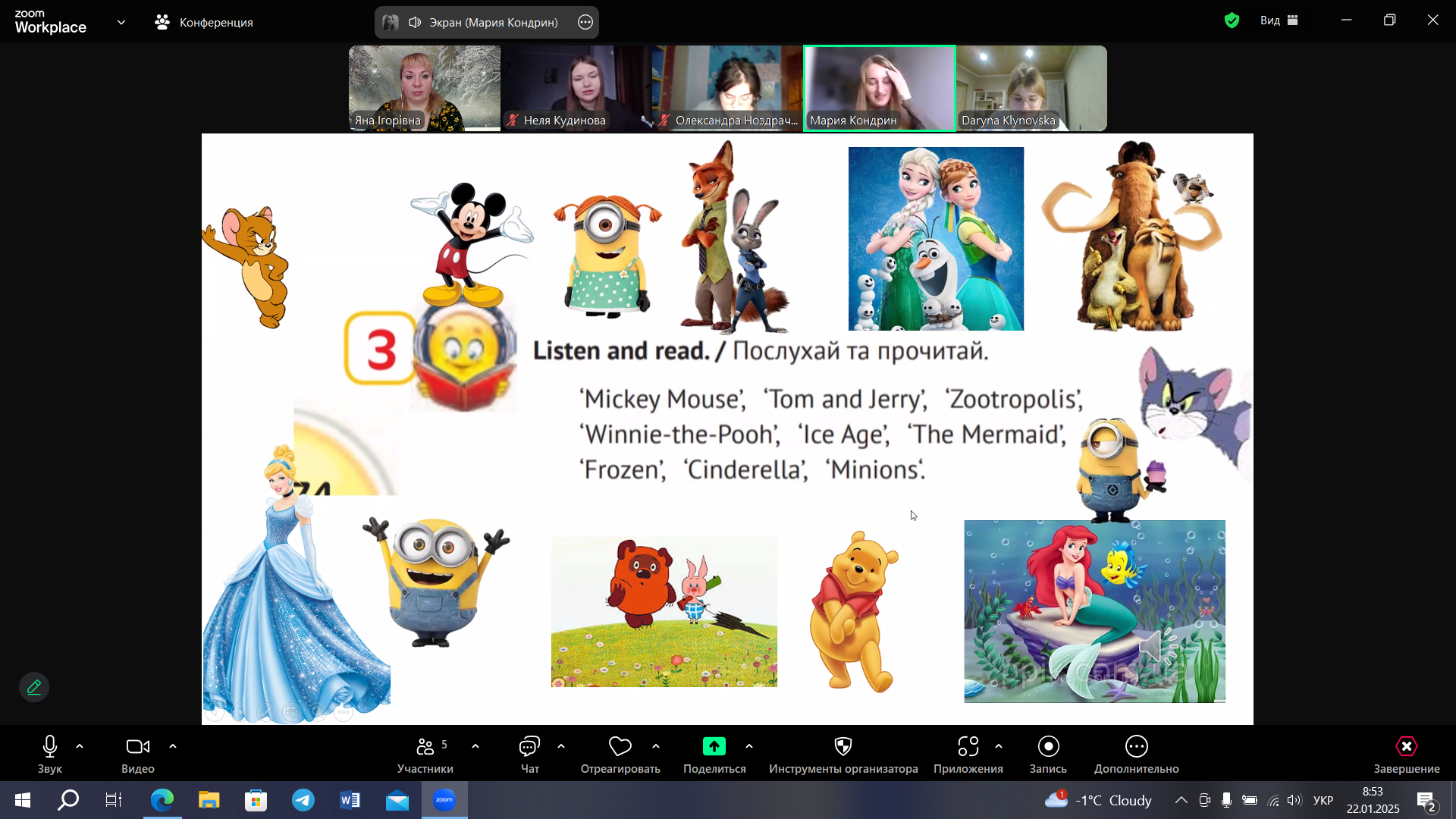Viewport: 1456px width, 819px height.
Task: Click the Frozen characters picture
Action: (936, 239)
